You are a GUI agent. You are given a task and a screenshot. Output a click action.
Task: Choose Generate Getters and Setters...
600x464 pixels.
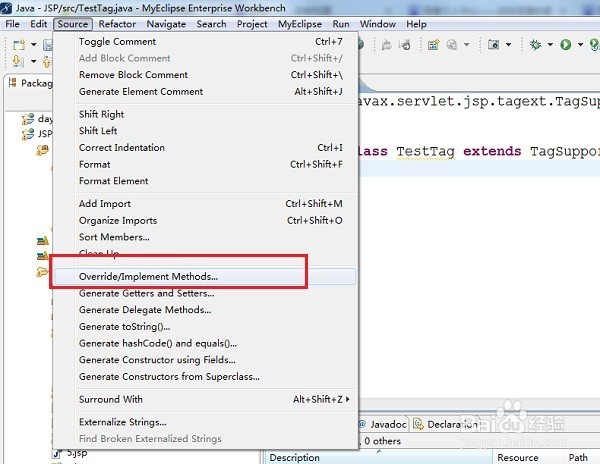pos(205,293)
